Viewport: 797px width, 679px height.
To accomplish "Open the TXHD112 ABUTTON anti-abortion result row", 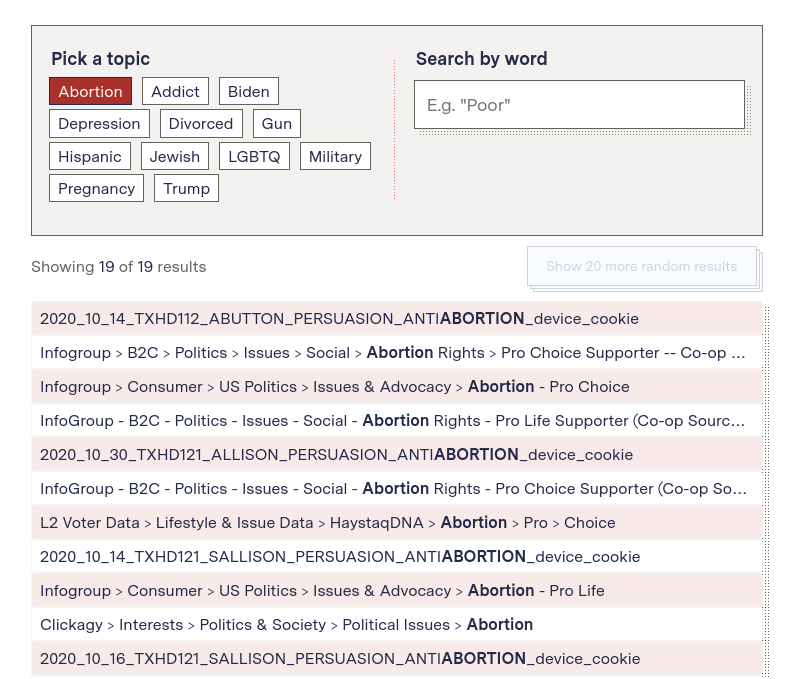I will [x=397, y=319].
